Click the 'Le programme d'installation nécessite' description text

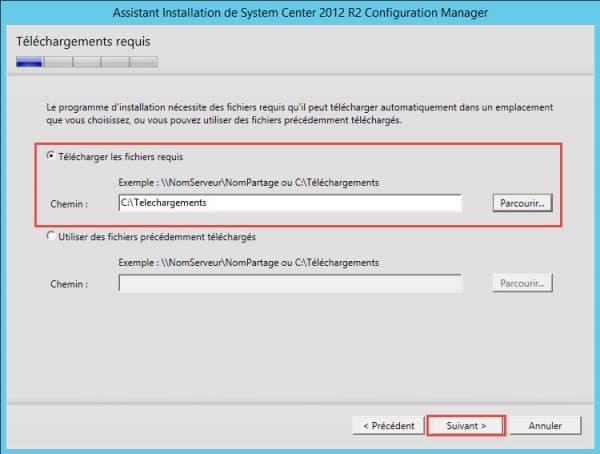pyautogui.click(x=300, y=114)
